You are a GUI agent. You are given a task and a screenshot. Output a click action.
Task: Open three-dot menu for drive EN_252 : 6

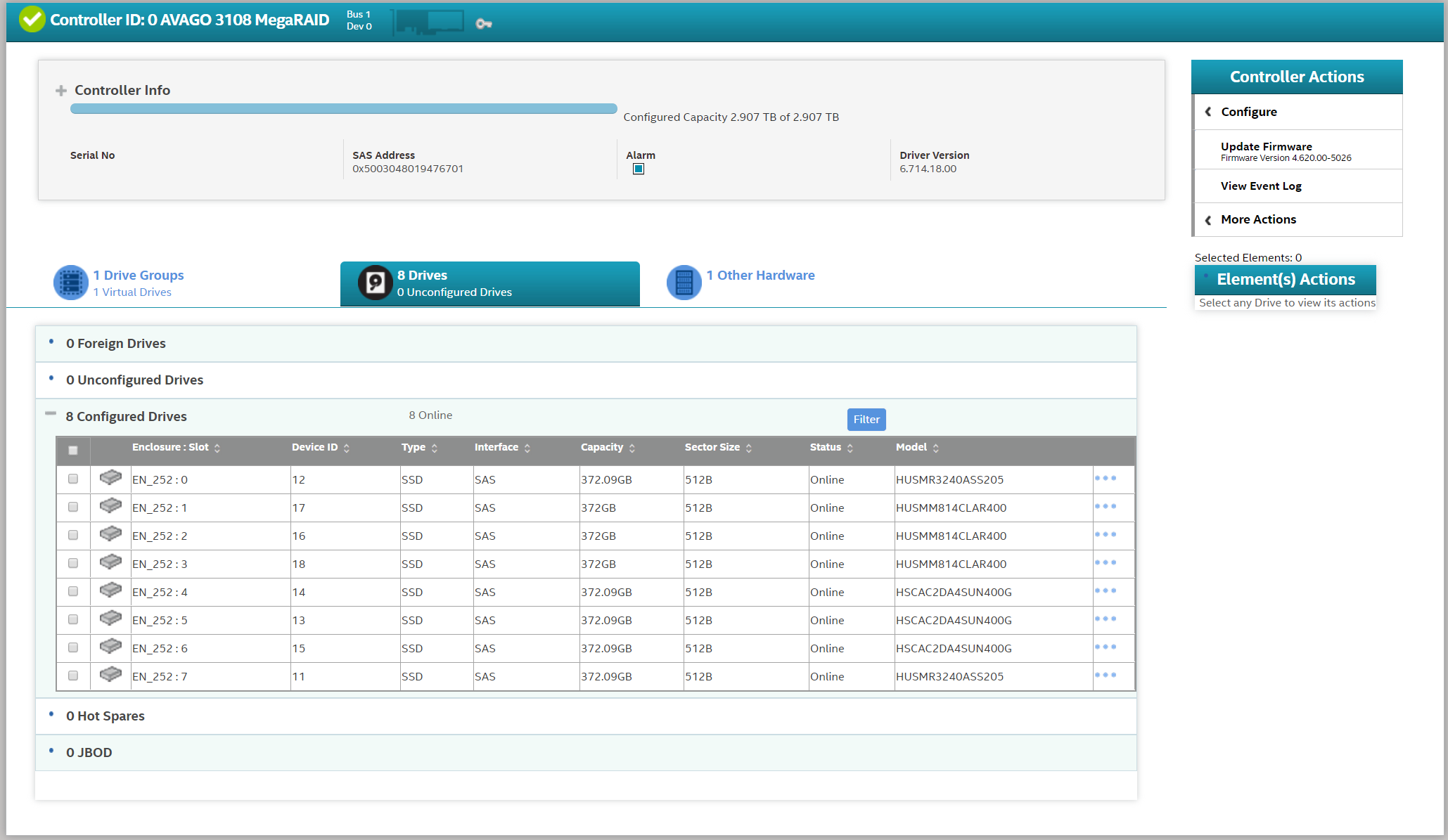tap(1106, 647)
